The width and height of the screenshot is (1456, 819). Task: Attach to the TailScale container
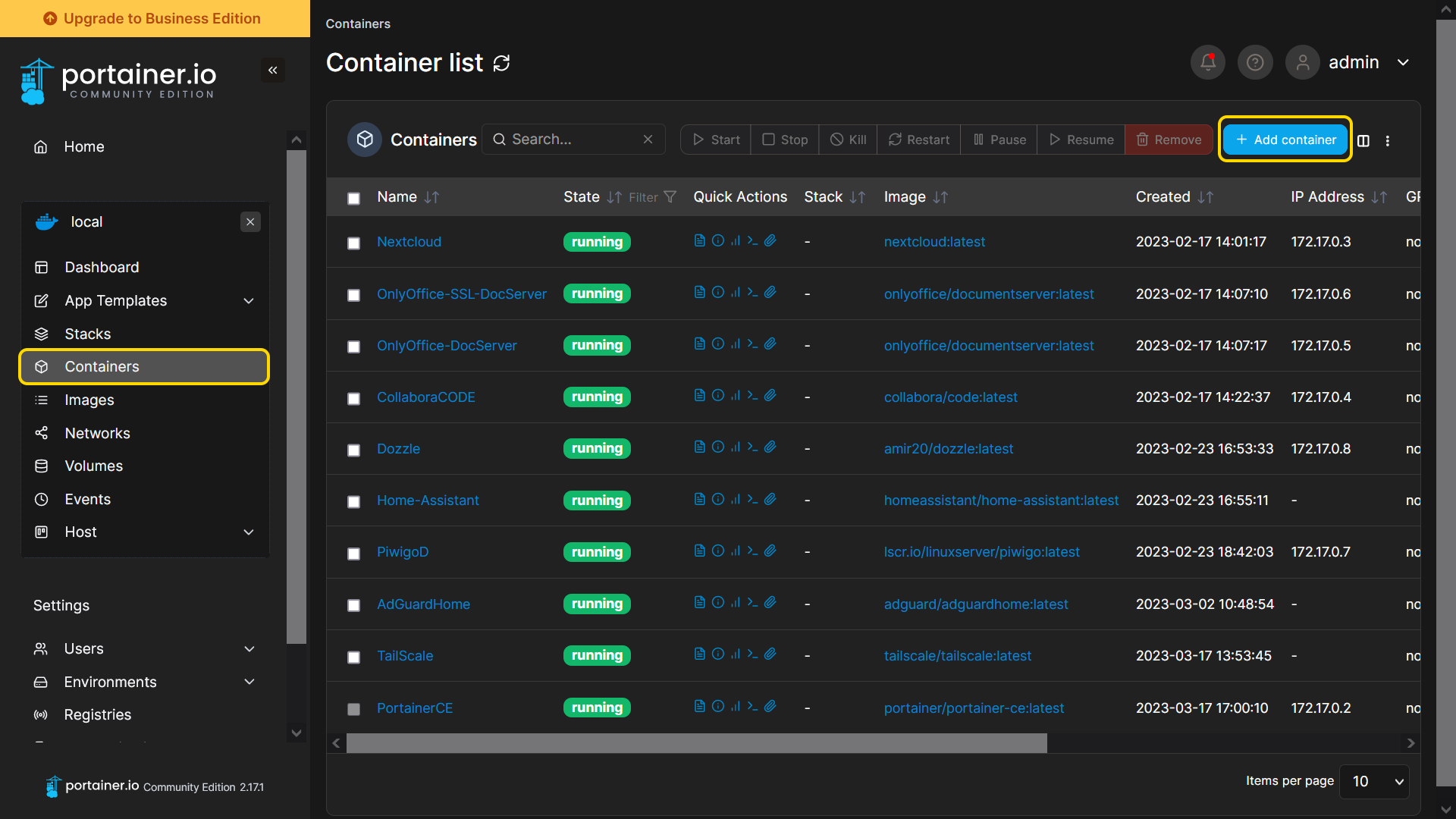[x=770, y=654]
